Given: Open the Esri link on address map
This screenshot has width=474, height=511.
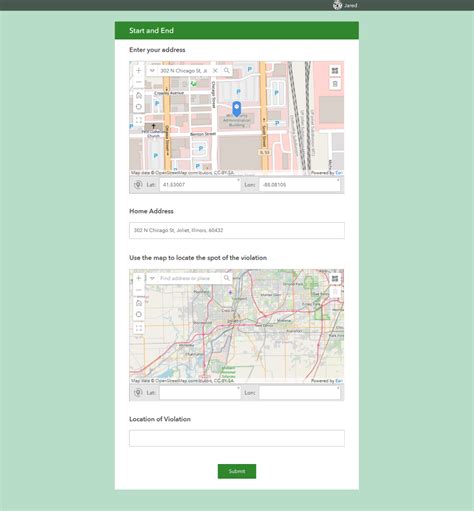Looking at the screenshot, I should 339,173.
